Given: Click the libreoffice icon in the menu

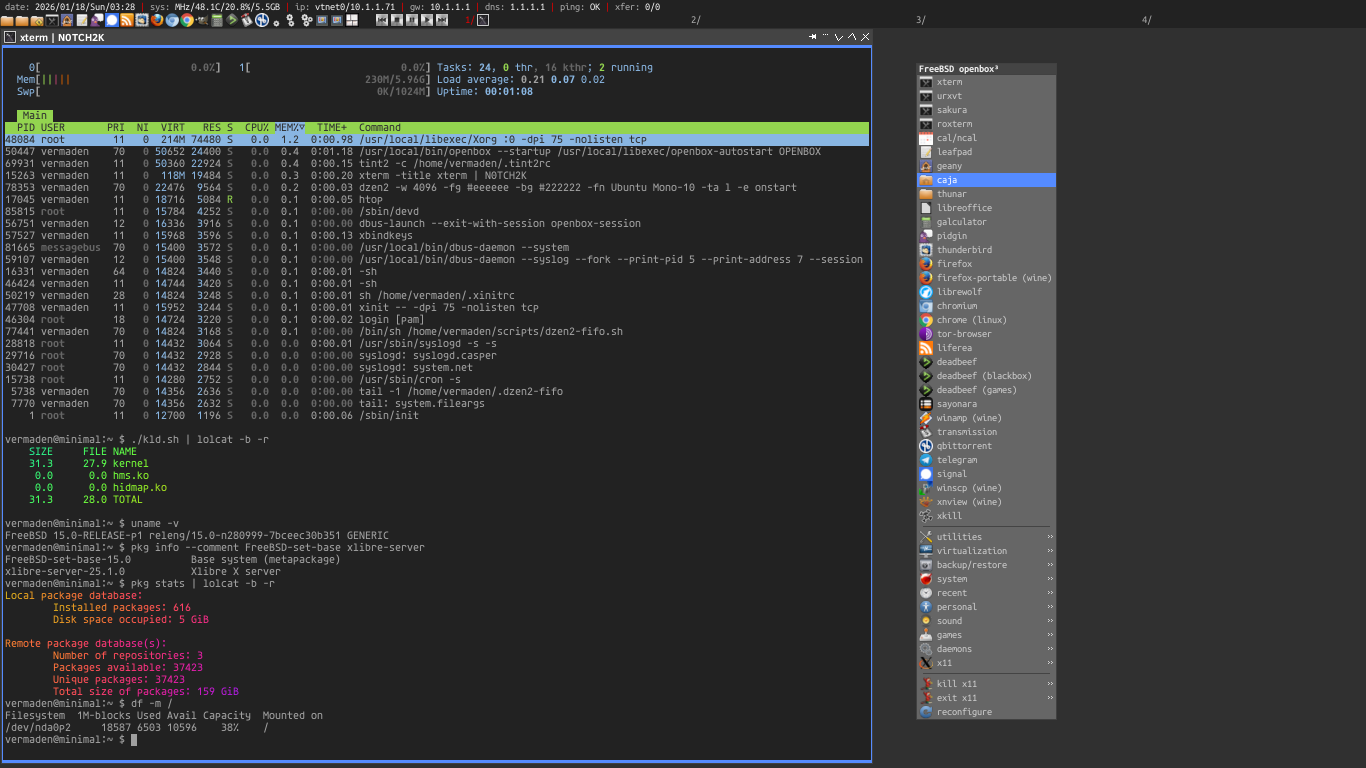Looking at the screenshot, I should pos(924,208).
